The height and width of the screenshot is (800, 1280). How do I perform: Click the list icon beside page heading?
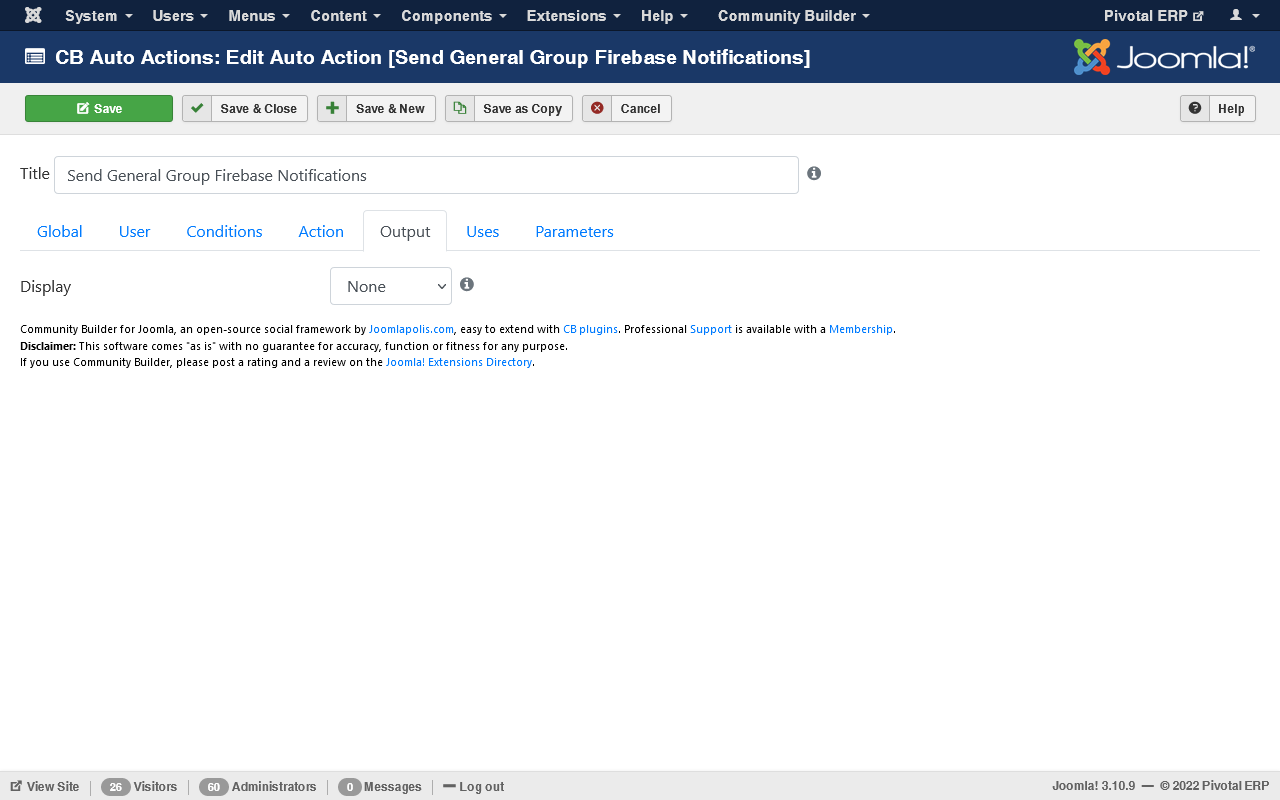coord(35,57)
